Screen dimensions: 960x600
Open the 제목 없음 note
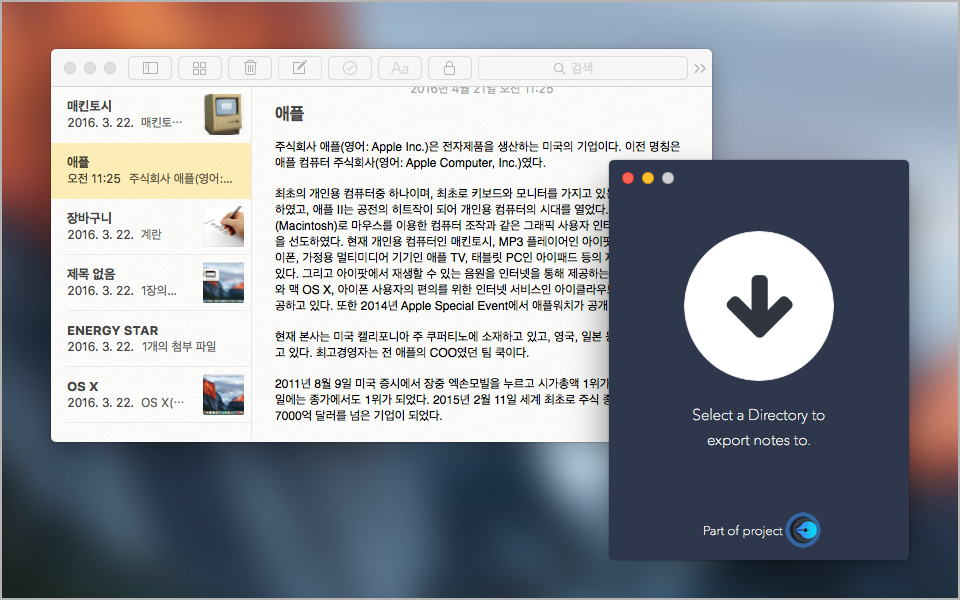tap(151, 282)
